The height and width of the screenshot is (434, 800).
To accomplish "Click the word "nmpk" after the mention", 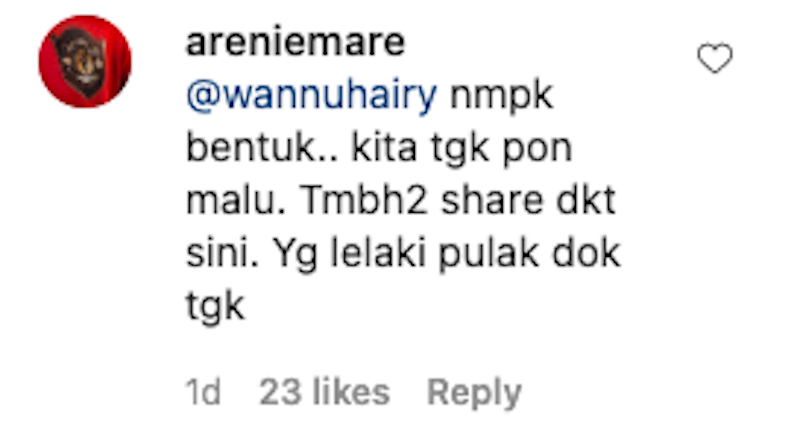I will coord(501,97).
